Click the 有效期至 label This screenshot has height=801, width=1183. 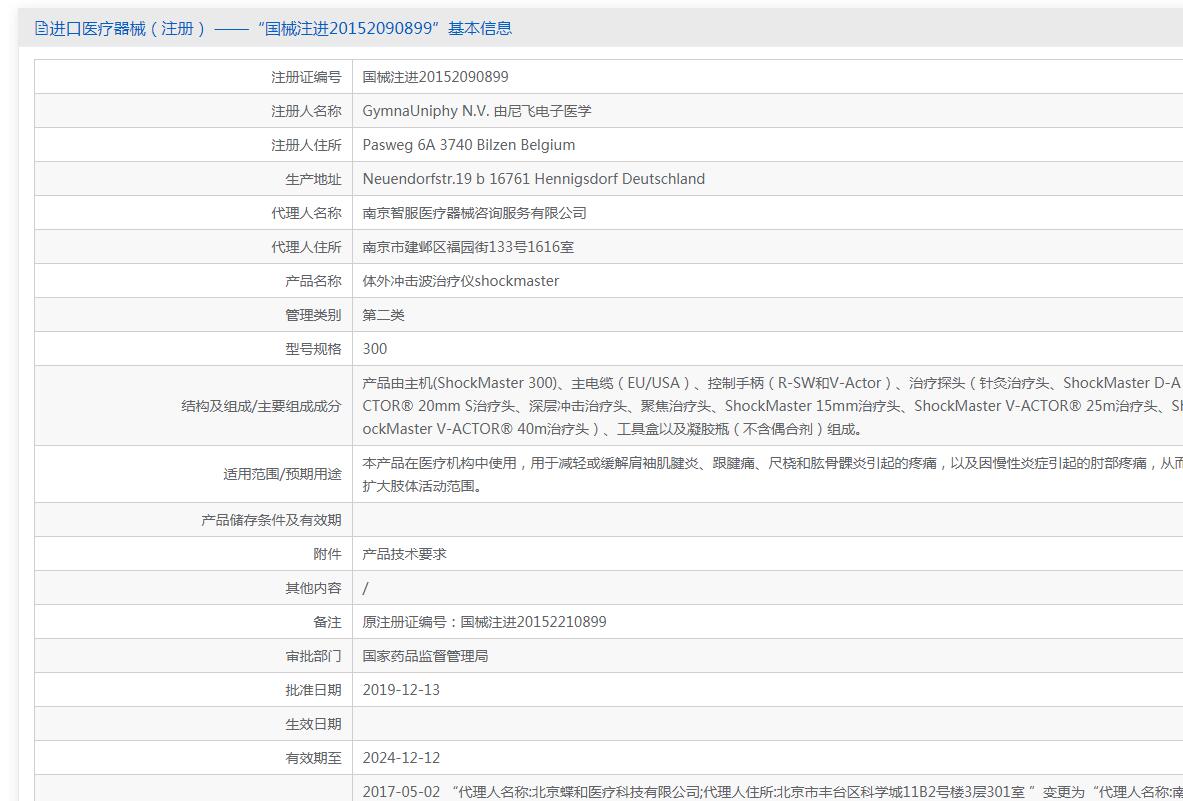[x=313, y=758]
